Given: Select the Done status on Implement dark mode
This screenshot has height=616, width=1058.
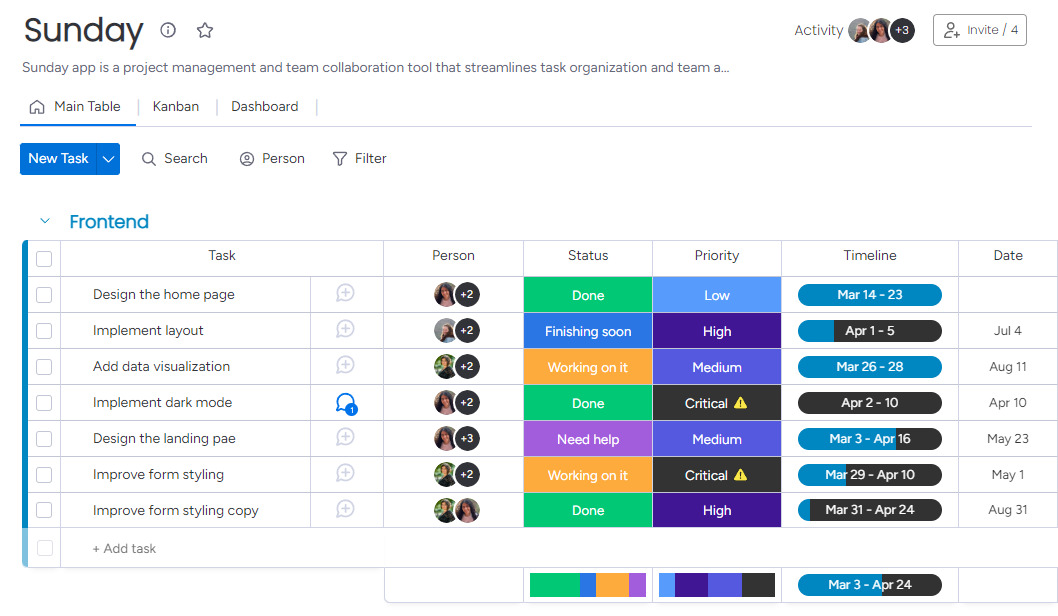Looking at the screenshot, I should click(x=587, y=402).
